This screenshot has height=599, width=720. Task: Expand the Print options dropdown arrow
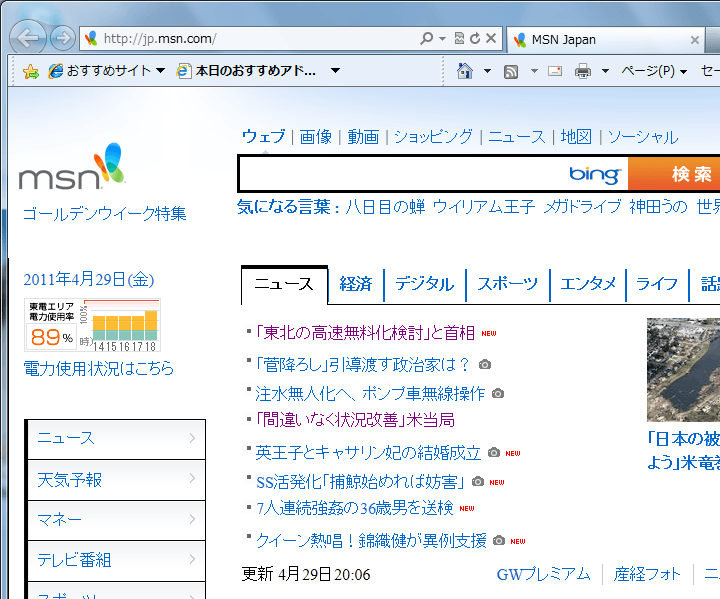605,71
